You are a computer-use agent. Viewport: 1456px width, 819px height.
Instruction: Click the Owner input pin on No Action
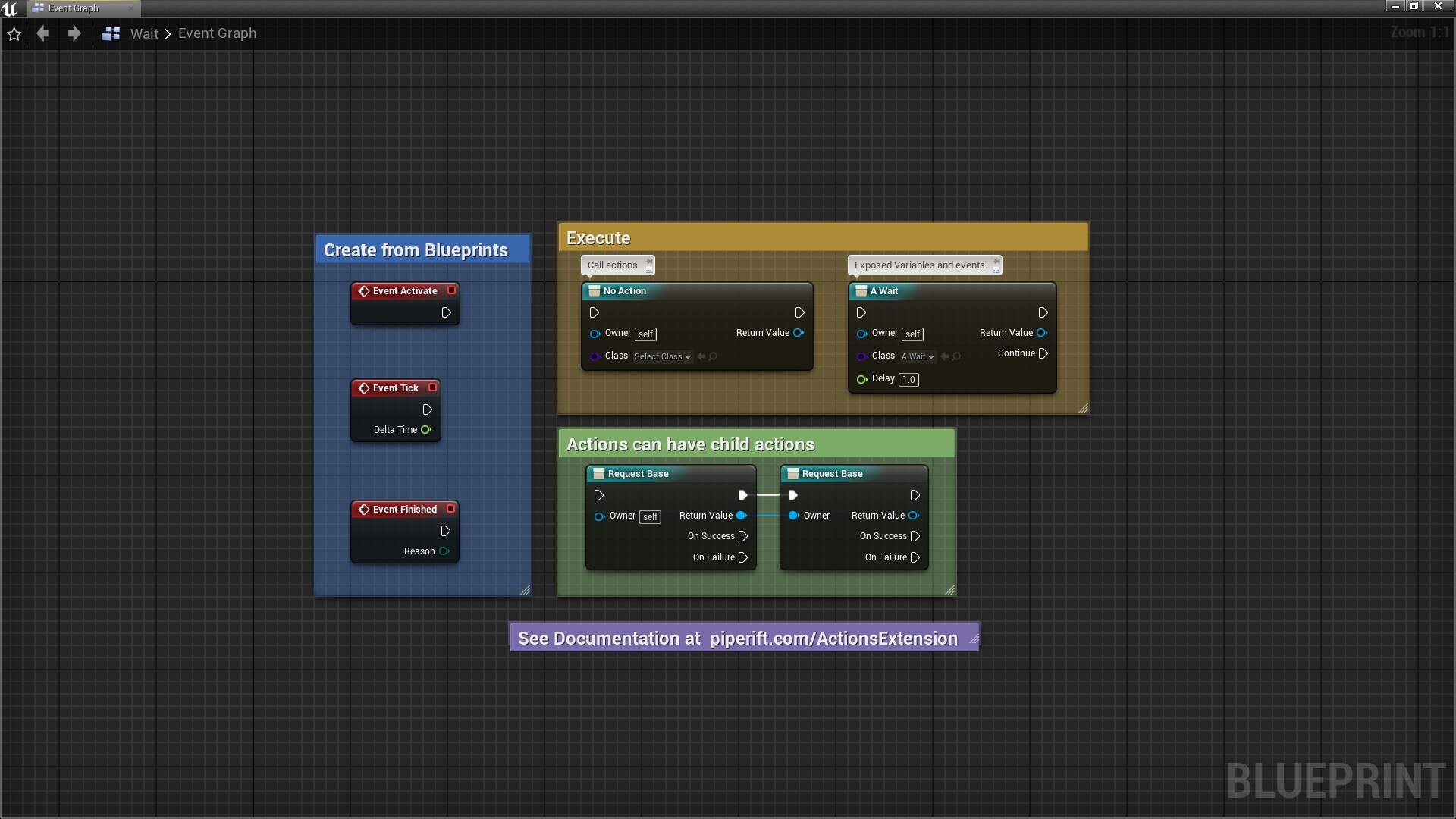coord(595,334)
